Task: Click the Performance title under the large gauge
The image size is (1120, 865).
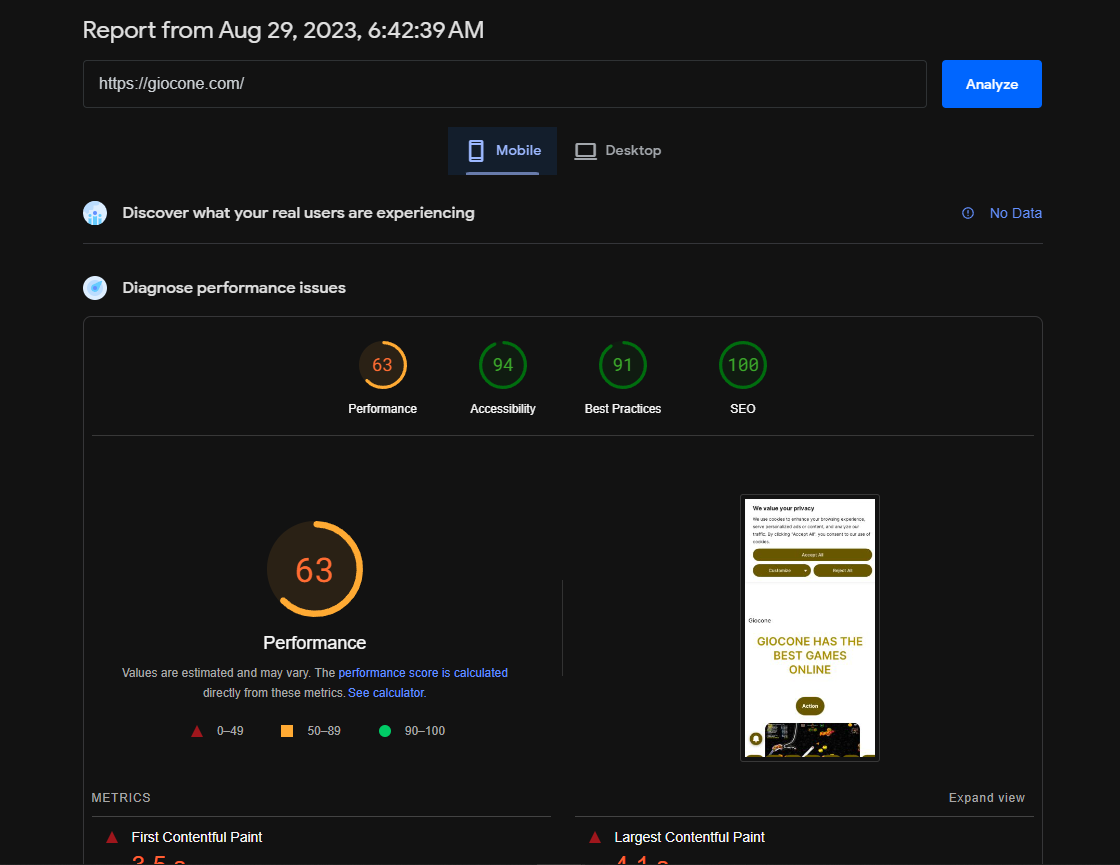Action: click(315, 643)
